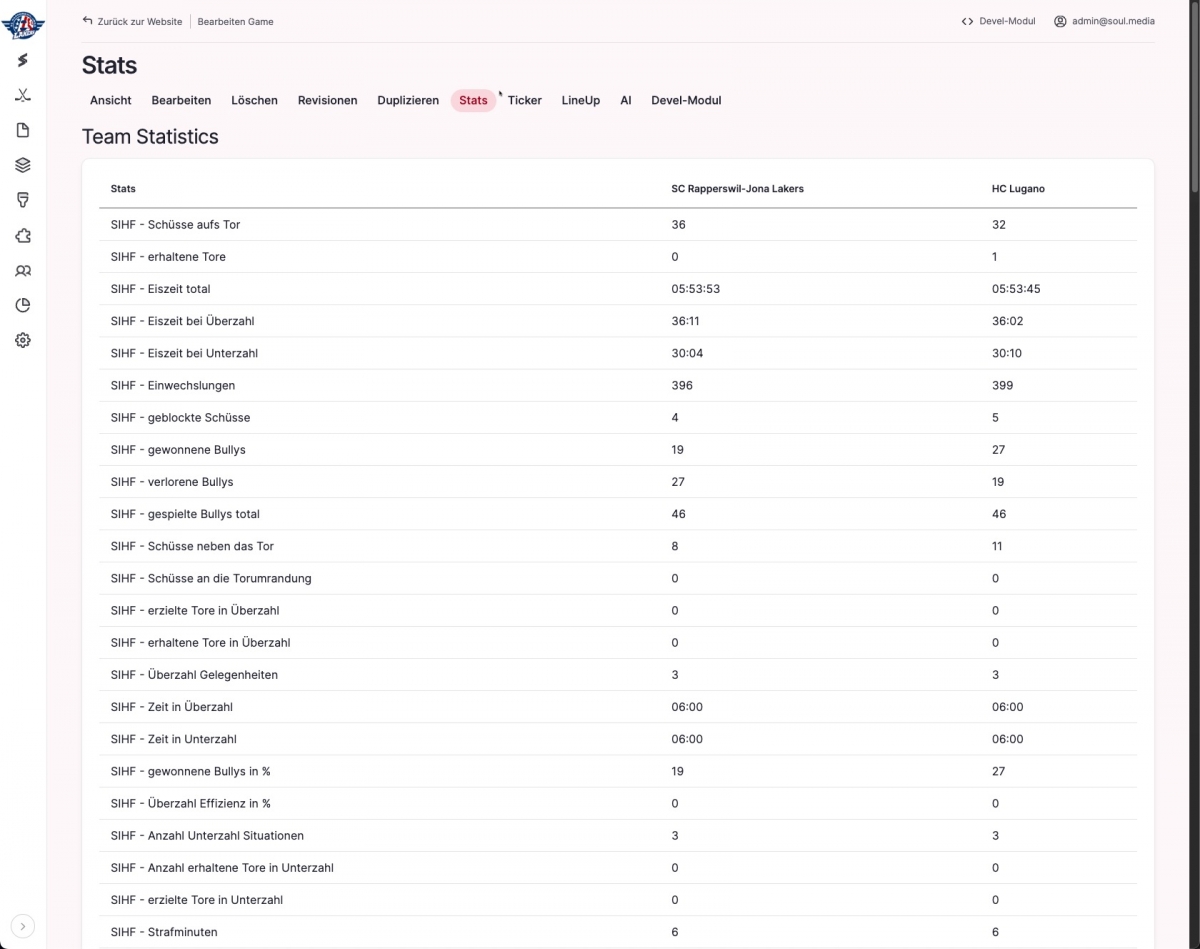The height and width of the screenshot is (949, 1200).
Task: Click the value 30:10
Action: tap(1007, 353)
